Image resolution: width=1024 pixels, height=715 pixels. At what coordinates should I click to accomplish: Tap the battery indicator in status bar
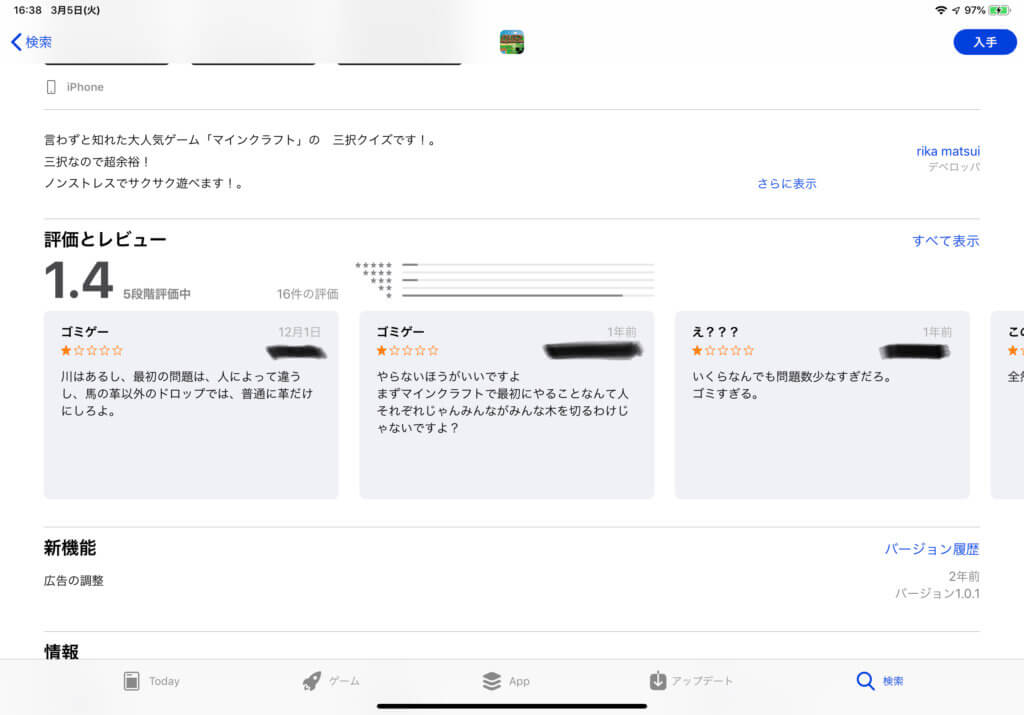click(x=999, y=10)
